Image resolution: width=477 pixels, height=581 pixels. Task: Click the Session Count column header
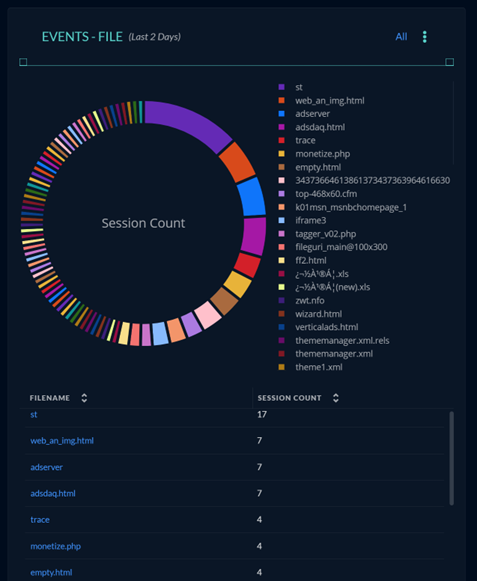(x=289, y=398)
